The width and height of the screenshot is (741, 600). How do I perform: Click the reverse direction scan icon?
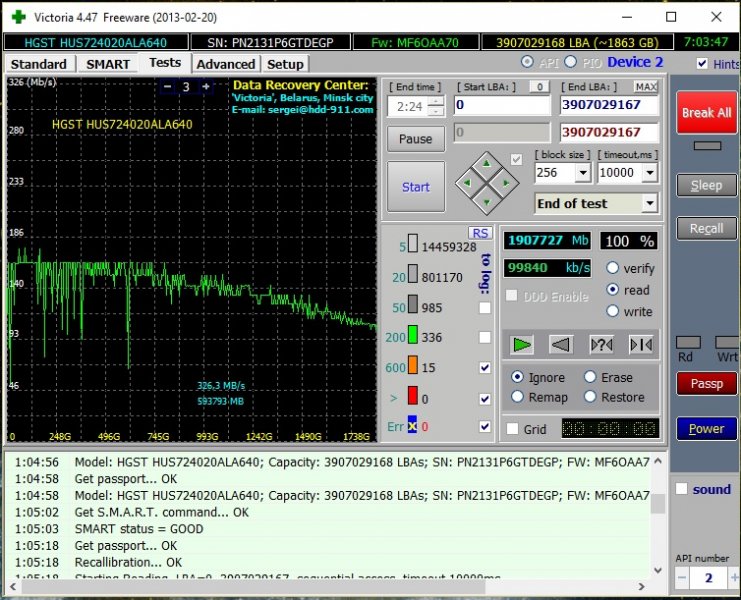tap(561, 345)
